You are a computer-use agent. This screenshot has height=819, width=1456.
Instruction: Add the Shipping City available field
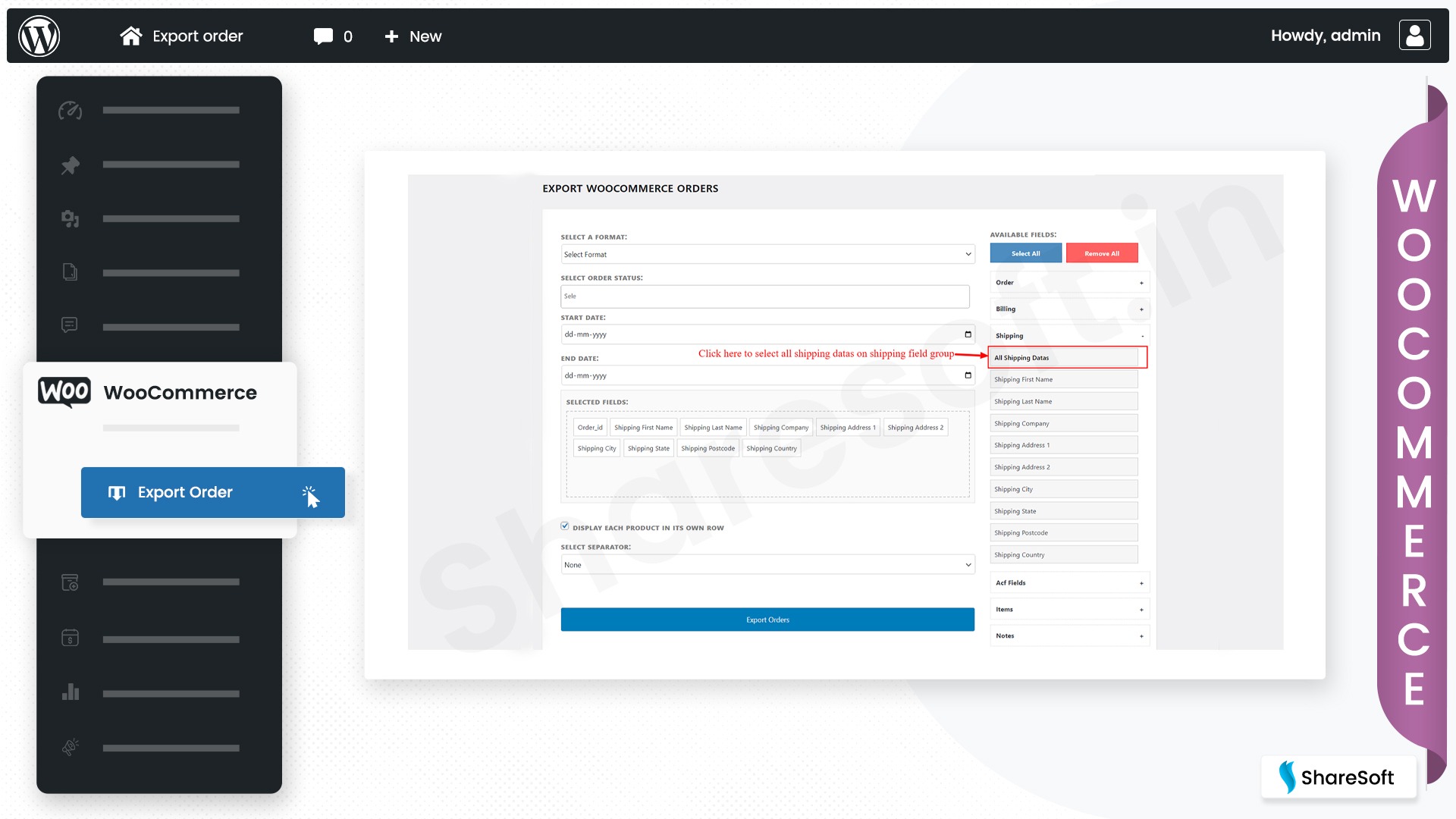tap(1064, 489)
